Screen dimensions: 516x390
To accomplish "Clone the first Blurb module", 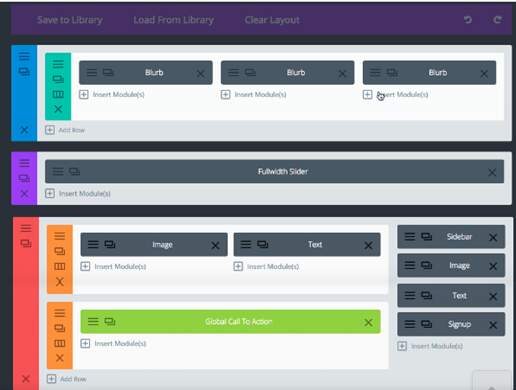I will 108,72.
